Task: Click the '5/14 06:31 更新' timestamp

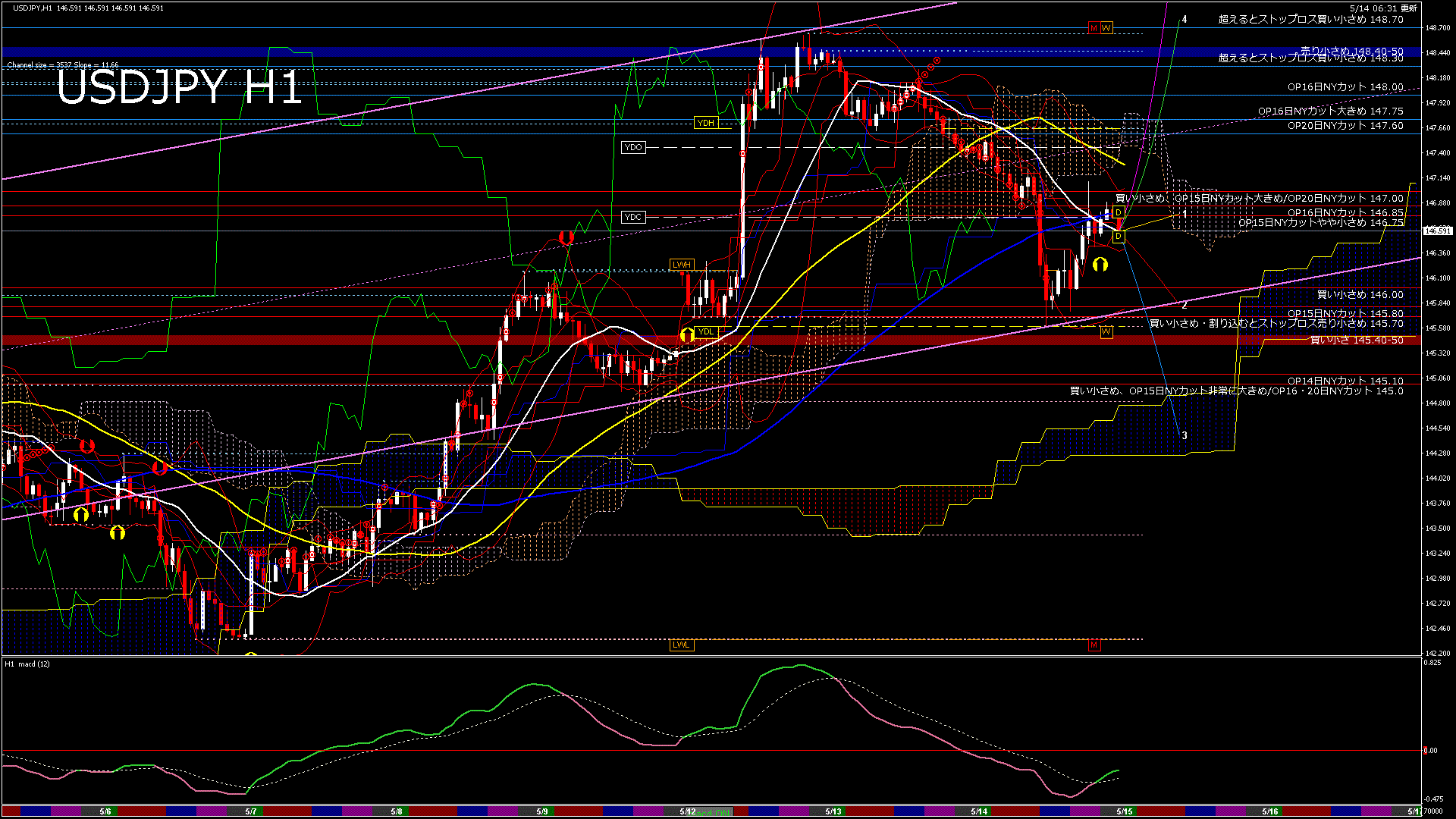Action: [x=1383, y=8]
